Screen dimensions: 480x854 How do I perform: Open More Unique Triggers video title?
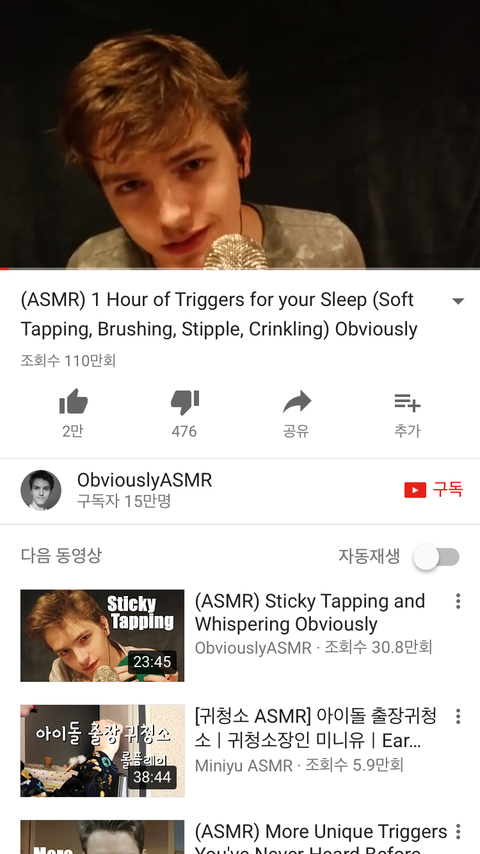click(320, 841)
